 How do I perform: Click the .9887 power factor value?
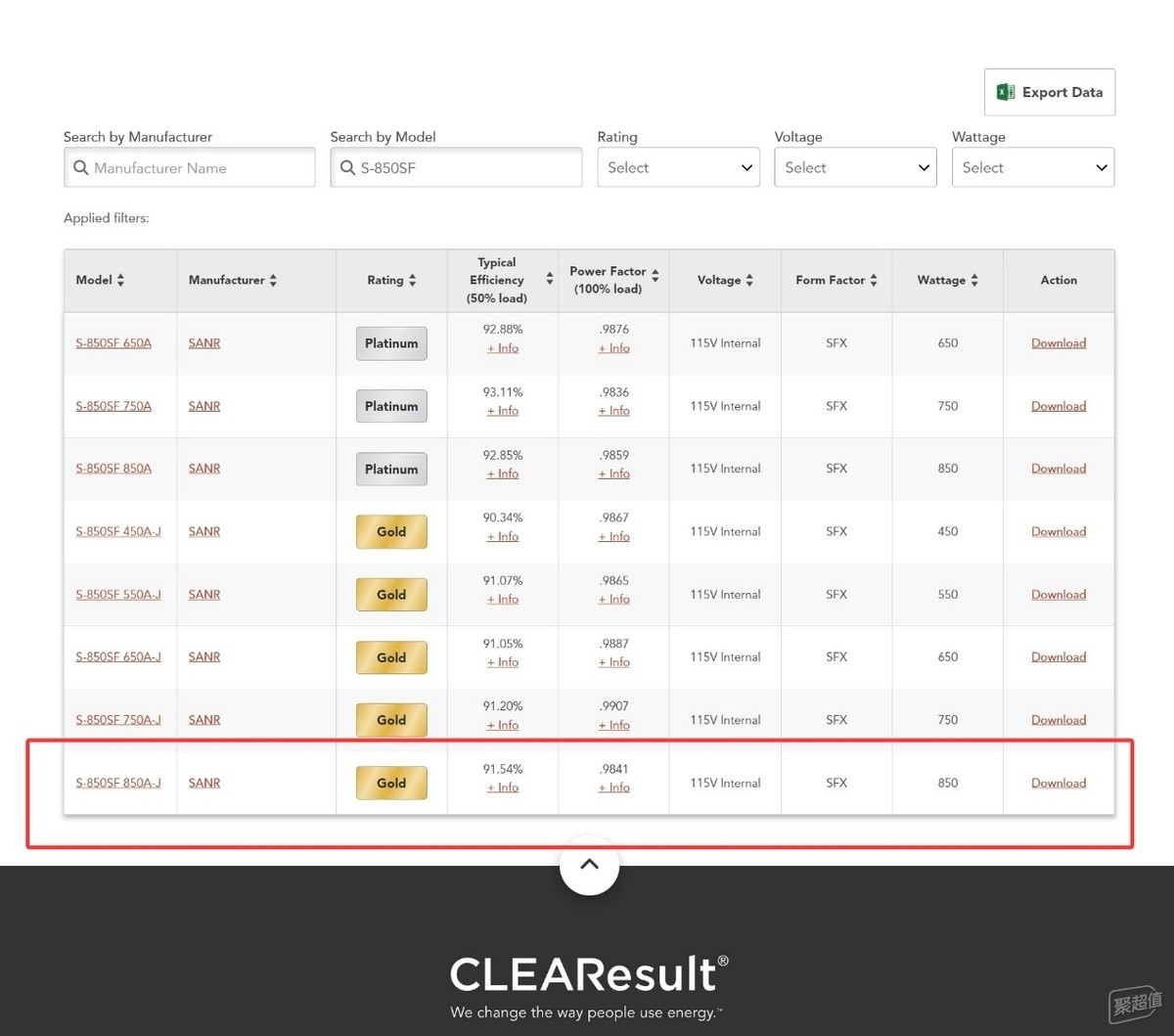(614, 644)
